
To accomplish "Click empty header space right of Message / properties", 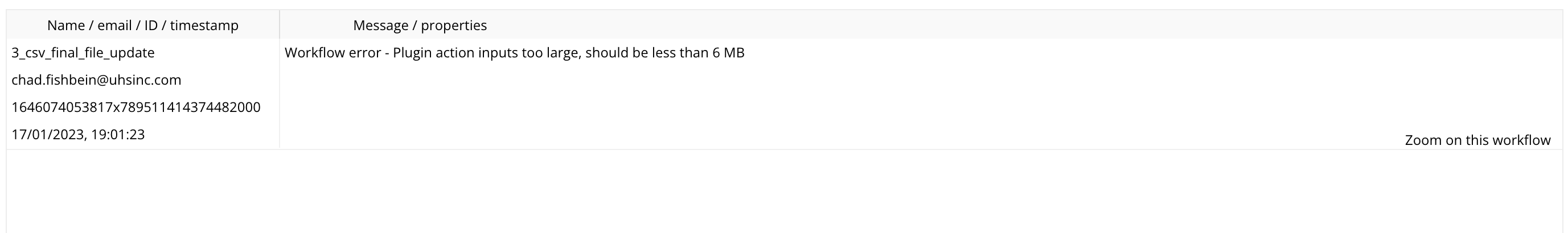I will pyautogui.click(x=1023, y=26).
